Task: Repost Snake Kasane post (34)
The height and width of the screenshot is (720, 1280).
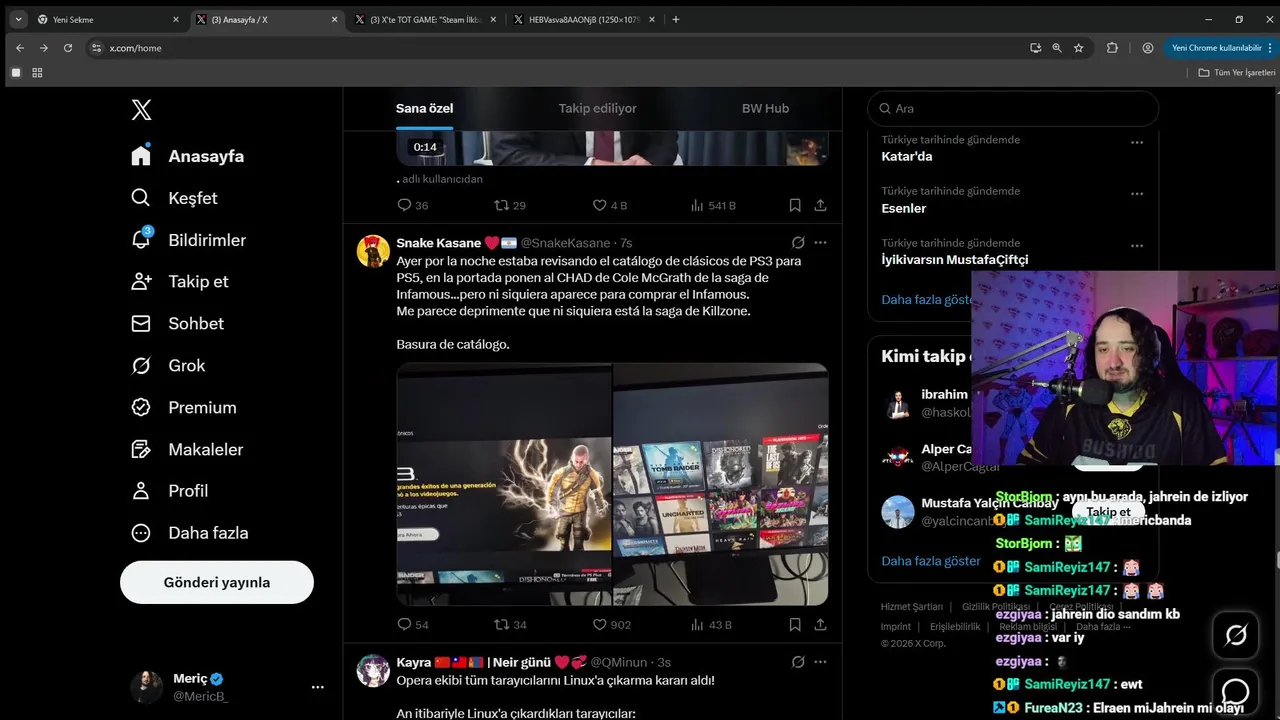Action: coord(510,625)
